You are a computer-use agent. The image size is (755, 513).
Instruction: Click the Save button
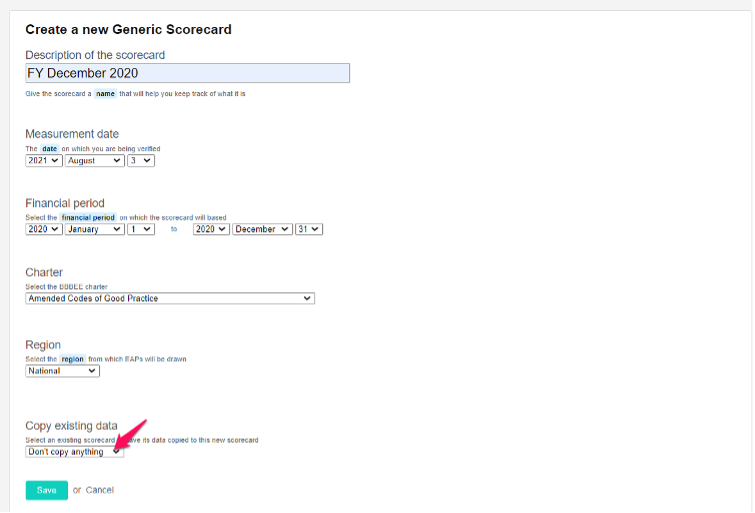pos(47,490)
